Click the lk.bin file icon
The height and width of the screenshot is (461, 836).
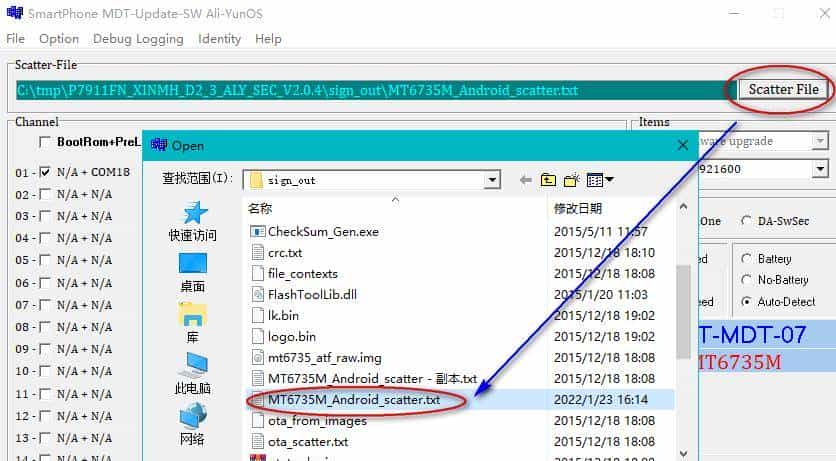pyautogui.click(x=258, y=316)
